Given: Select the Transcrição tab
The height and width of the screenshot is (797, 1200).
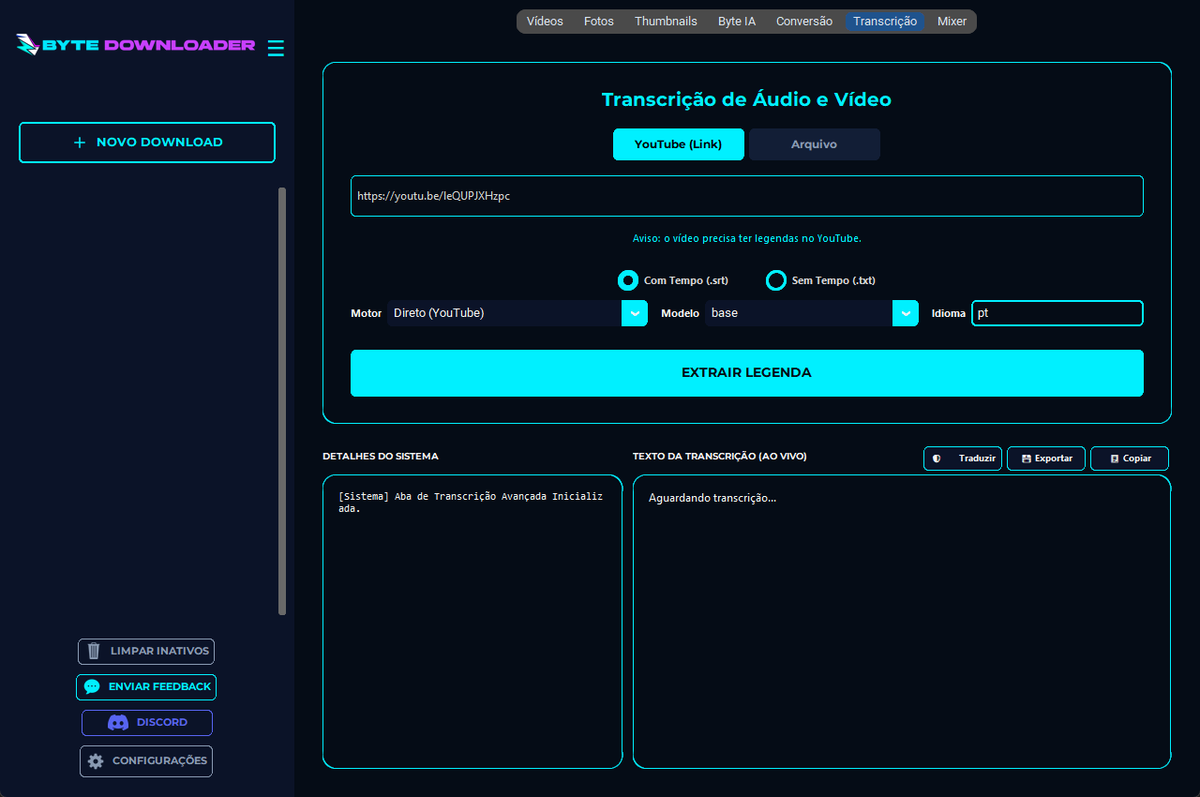Looking at the screenshot, I should [885, 21].
